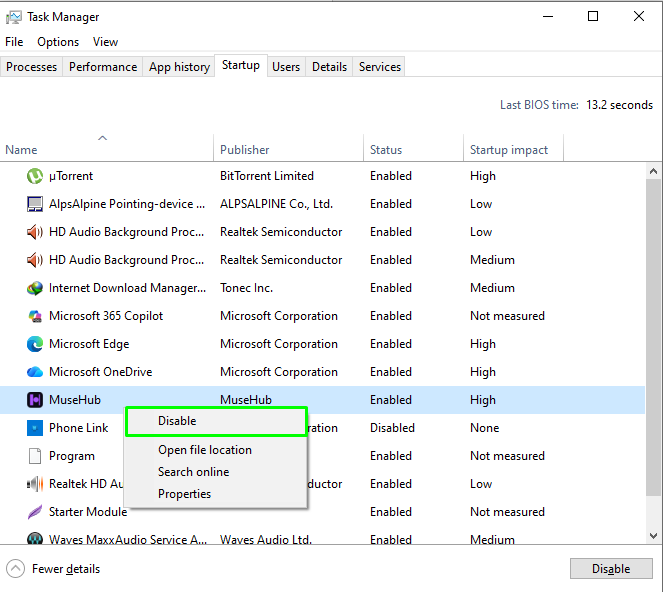Switch to the Performance tab
Image resolution: width=663 pixels, height=592 pixels.
[103, 67]
